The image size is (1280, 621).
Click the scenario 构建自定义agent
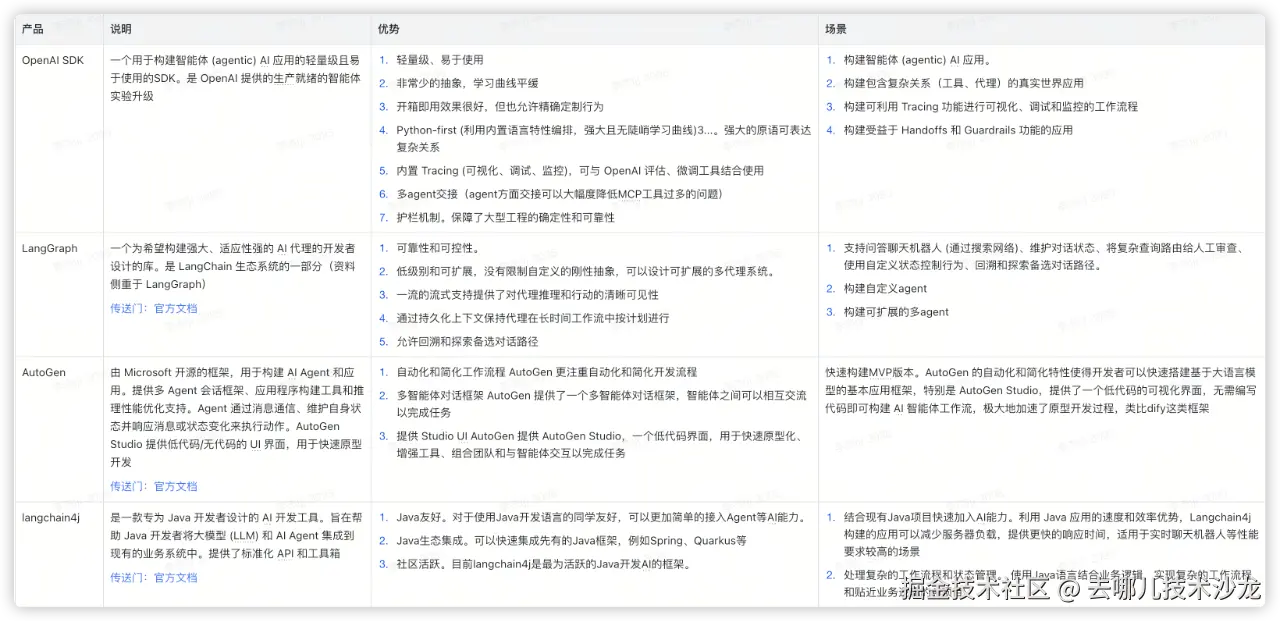(x=885, y=288)
